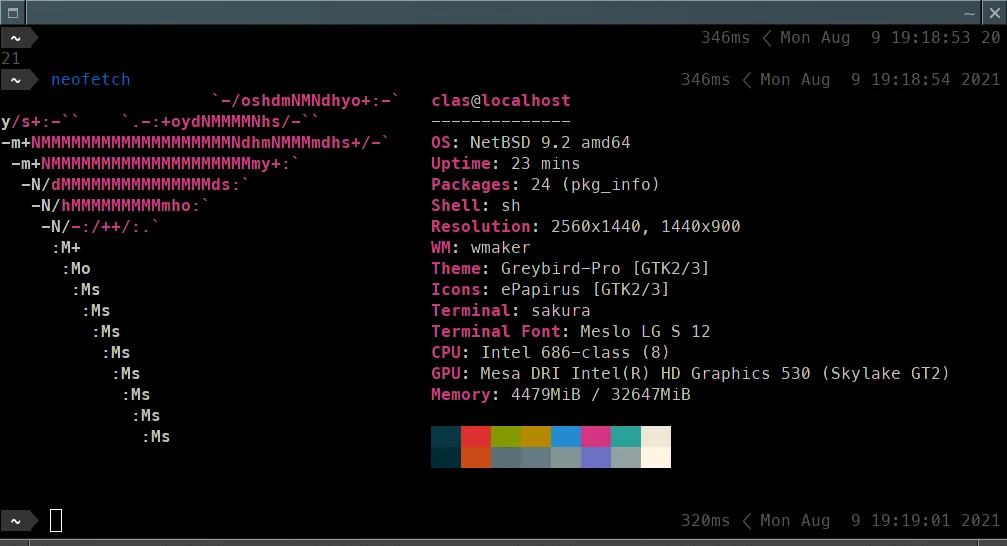
Task: Click the clas@localhost header
Action: coord(501,101)
